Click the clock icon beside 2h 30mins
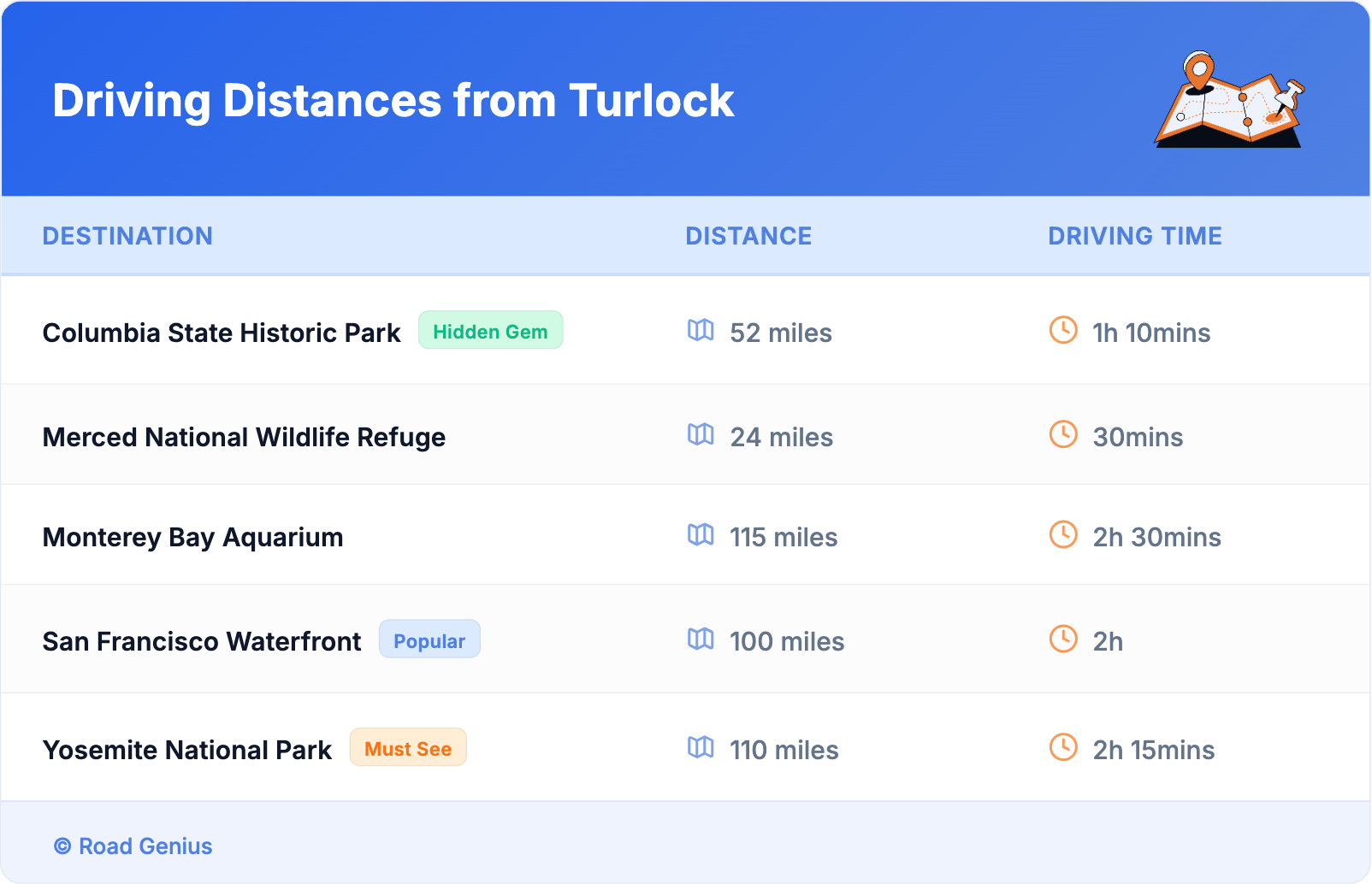 (x=1063, y=534)
